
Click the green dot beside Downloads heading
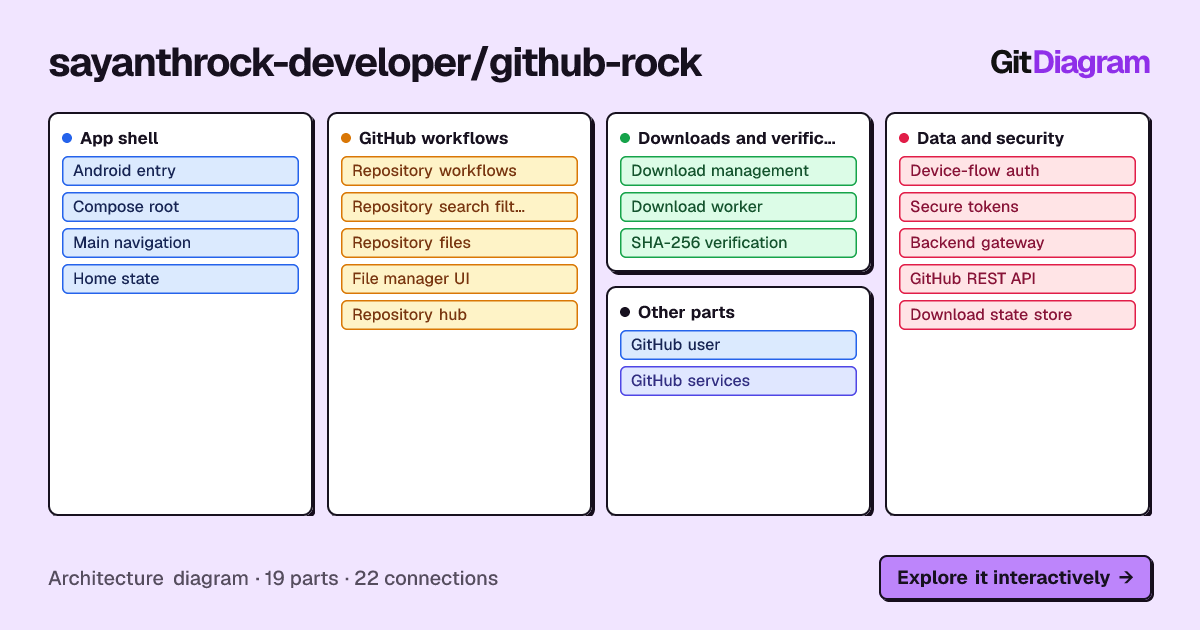pos(625,138)
